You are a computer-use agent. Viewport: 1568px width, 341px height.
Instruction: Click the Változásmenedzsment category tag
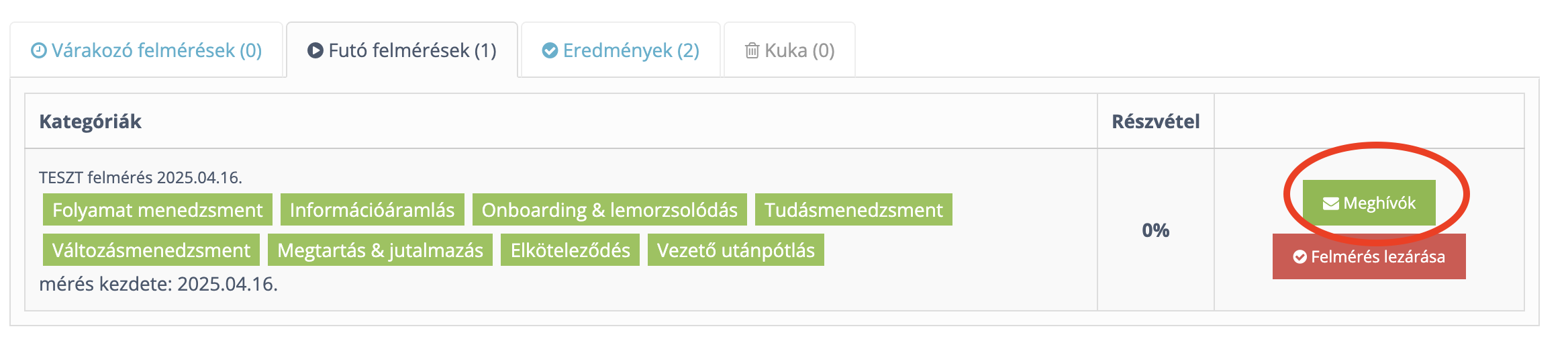[151, 250]
